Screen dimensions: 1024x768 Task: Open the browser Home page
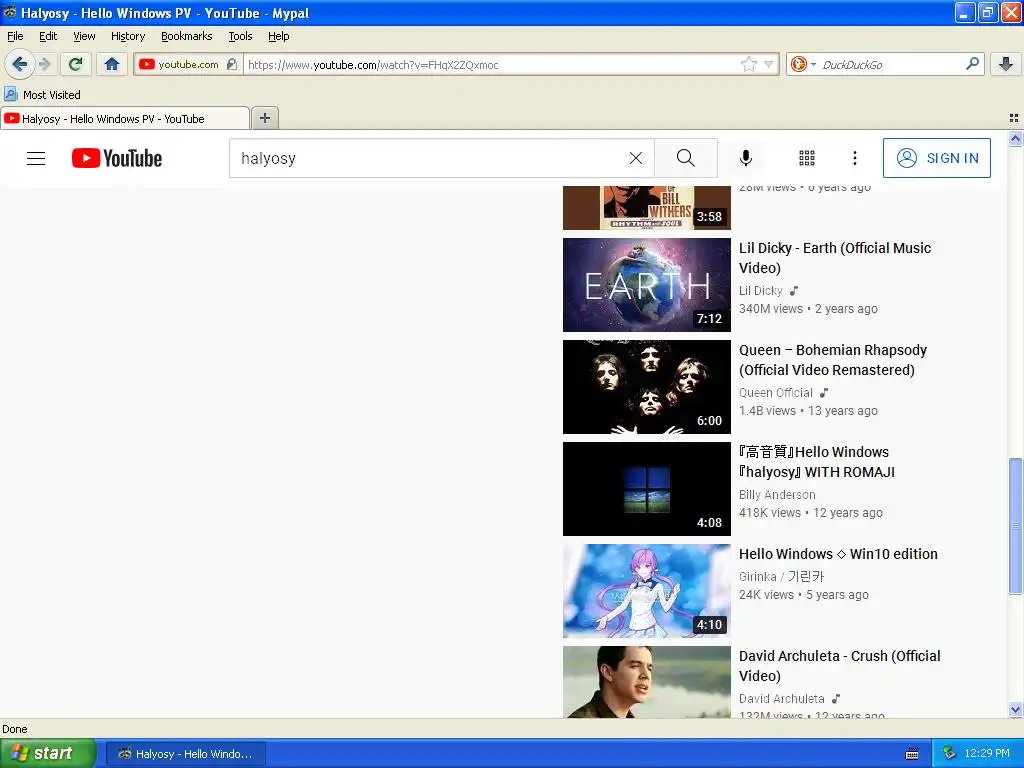coord(112,64)
